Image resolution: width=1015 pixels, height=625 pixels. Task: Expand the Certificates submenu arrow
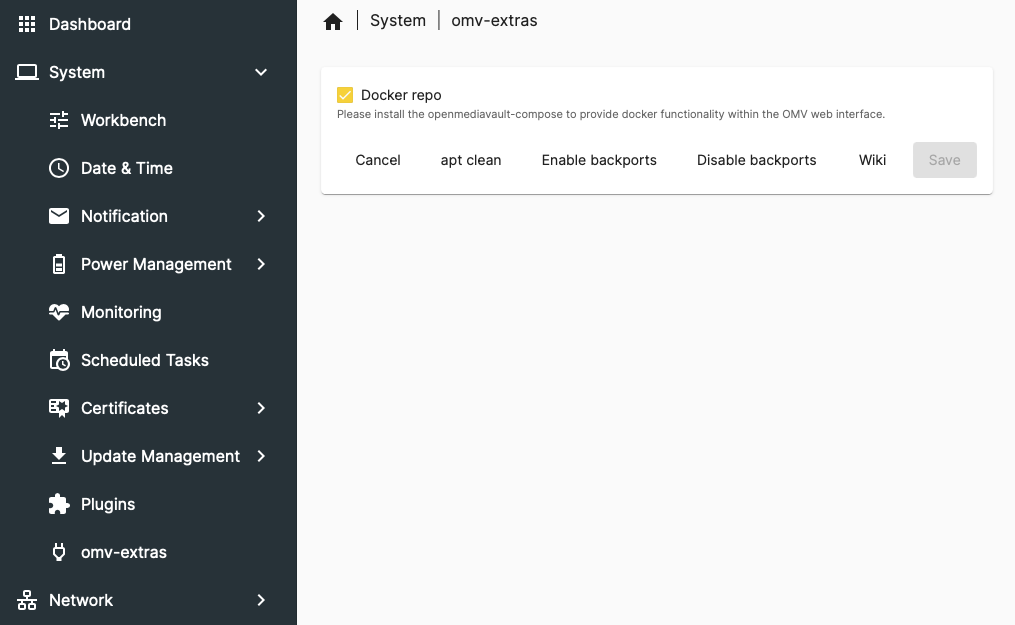tap(261, 408)
